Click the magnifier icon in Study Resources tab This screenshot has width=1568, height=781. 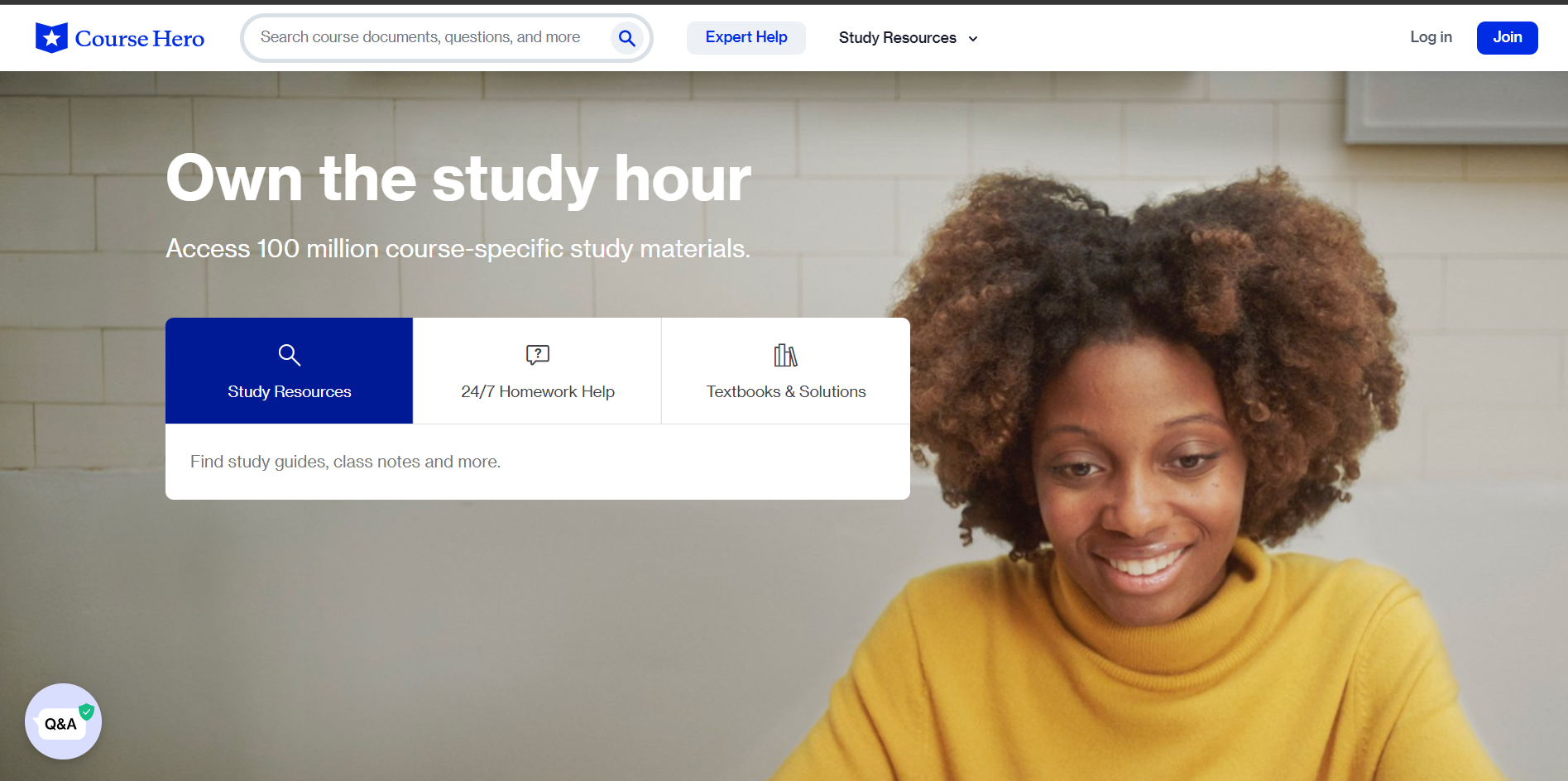(289, 355)
